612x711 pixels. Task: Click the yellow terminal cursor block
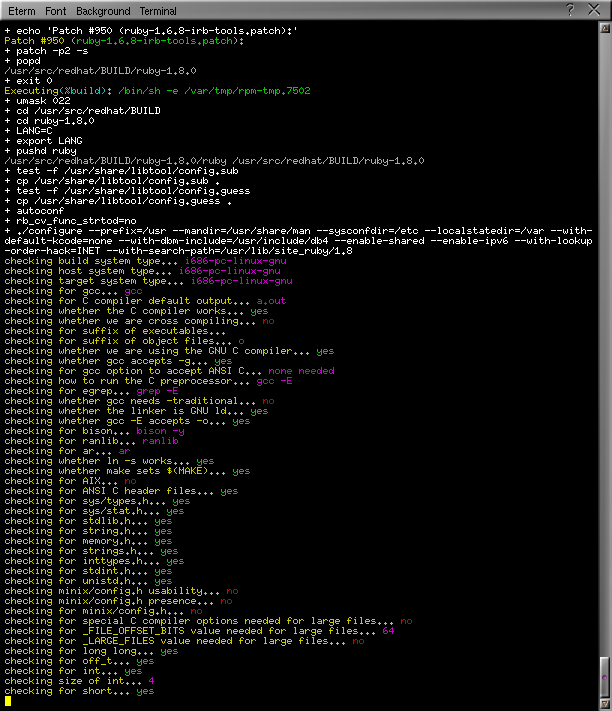pyautogui.click(x=8, y=701)
